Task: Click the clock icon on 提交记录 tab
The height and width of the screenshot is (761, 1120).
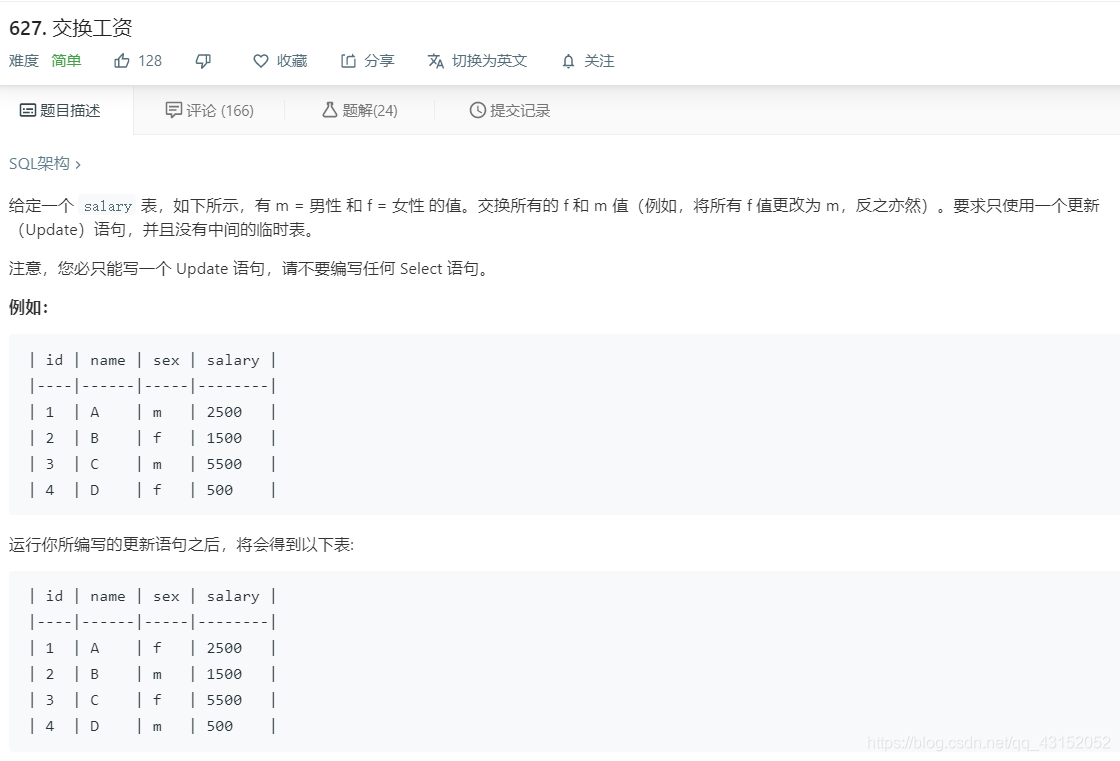Action: 477,110
